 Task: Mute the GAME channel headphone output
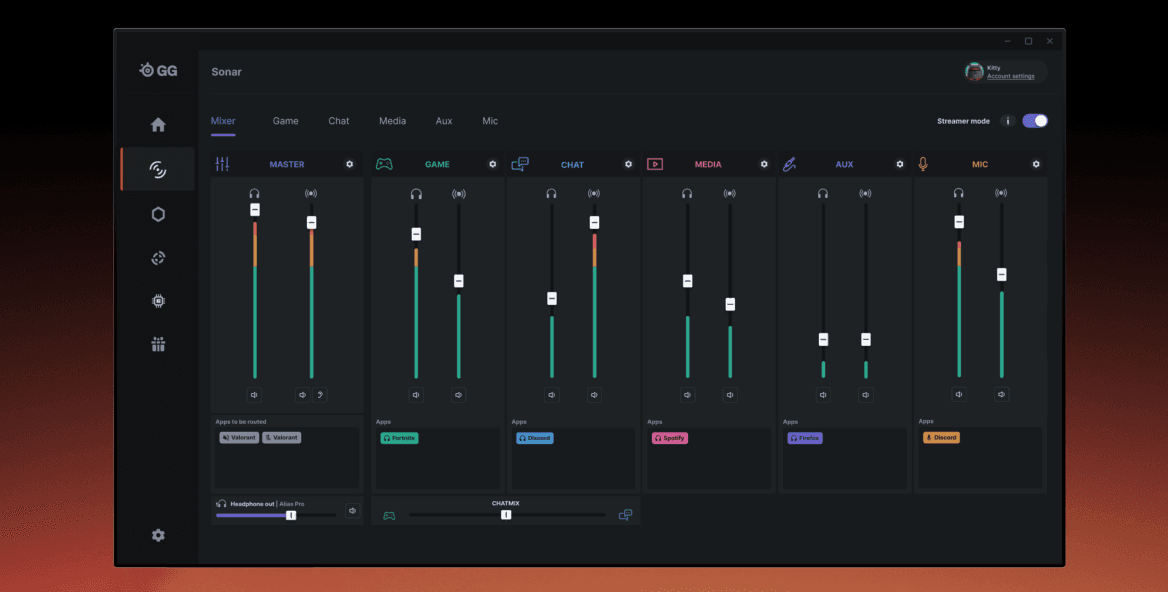(x=416, y=394)
